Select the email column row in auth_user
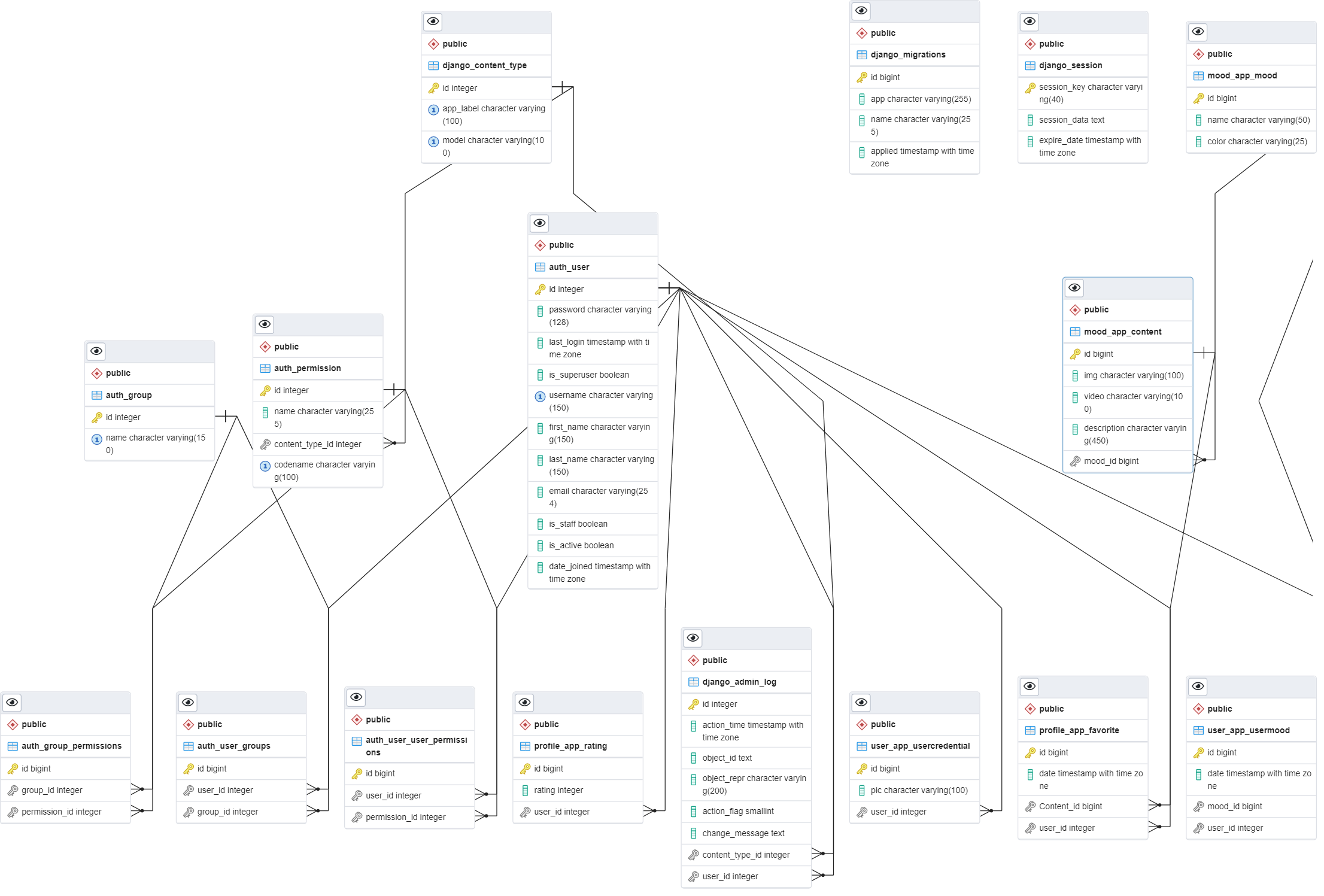 point(593,497)
